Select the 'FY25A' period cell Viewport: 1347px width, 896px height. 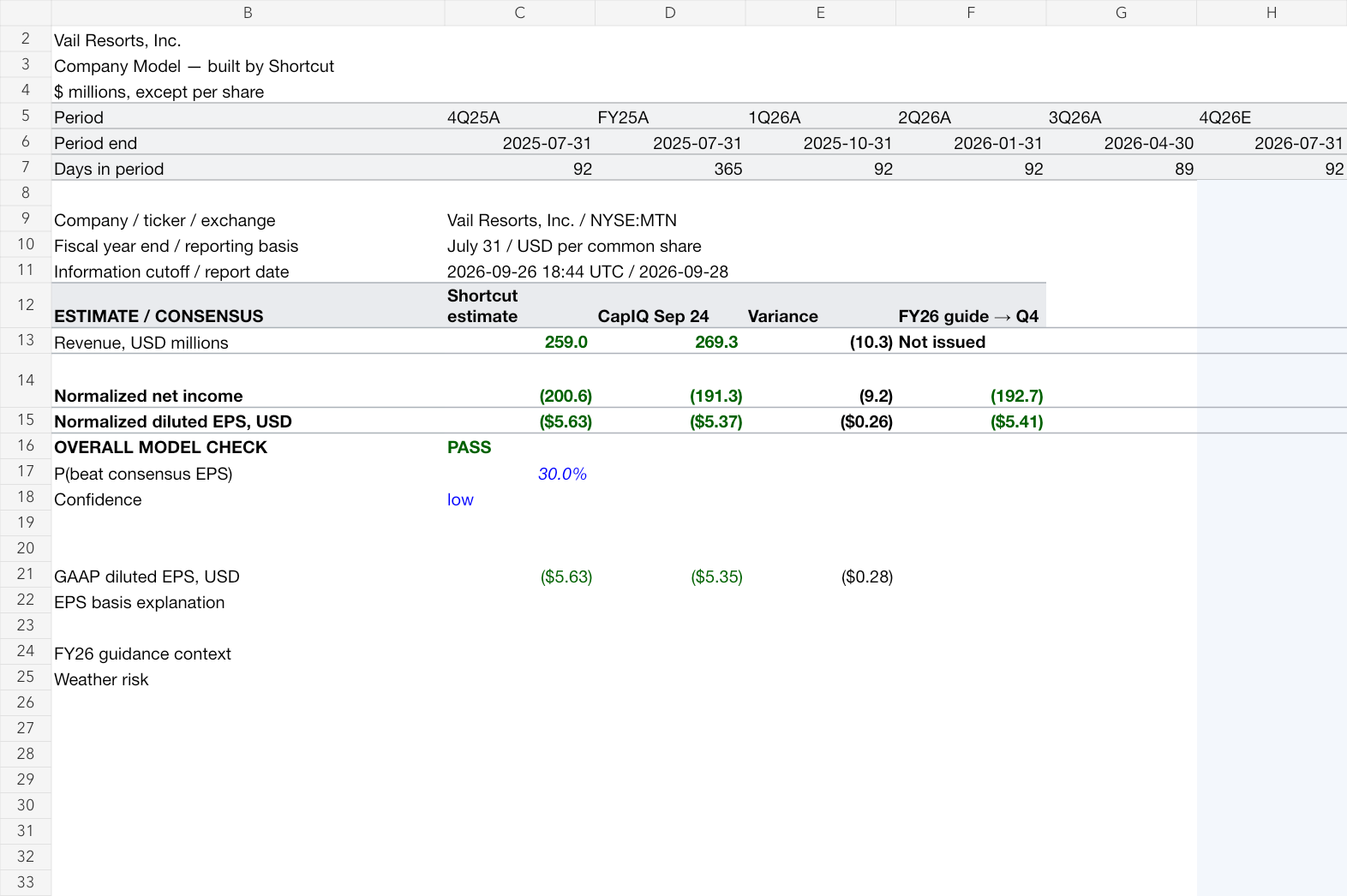pyautogui.click(x=670, y=117)
